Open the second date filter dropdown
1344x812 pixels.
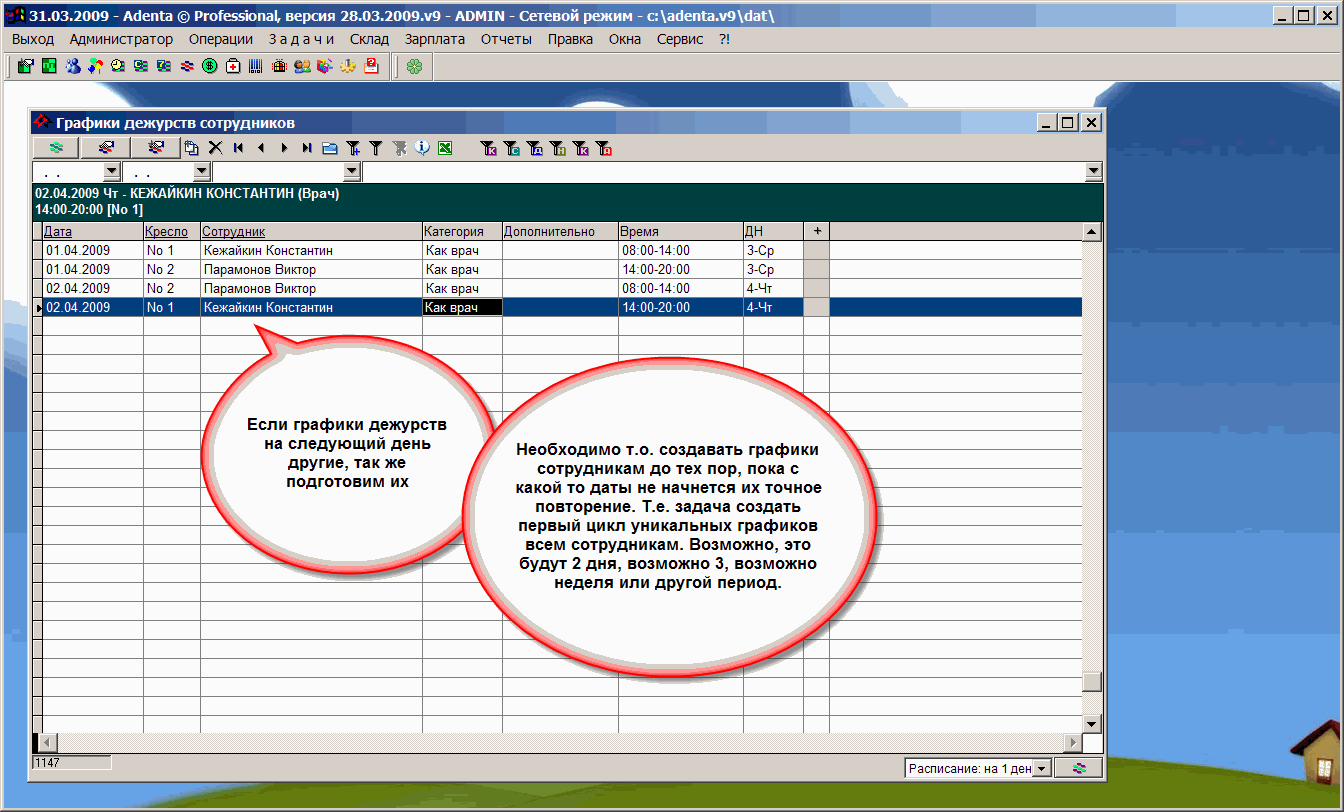pos(201,172)
